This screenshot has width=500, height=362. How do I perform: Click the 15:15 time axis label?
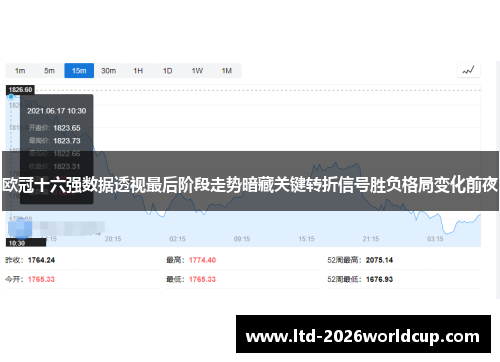(x=306, y=239)
